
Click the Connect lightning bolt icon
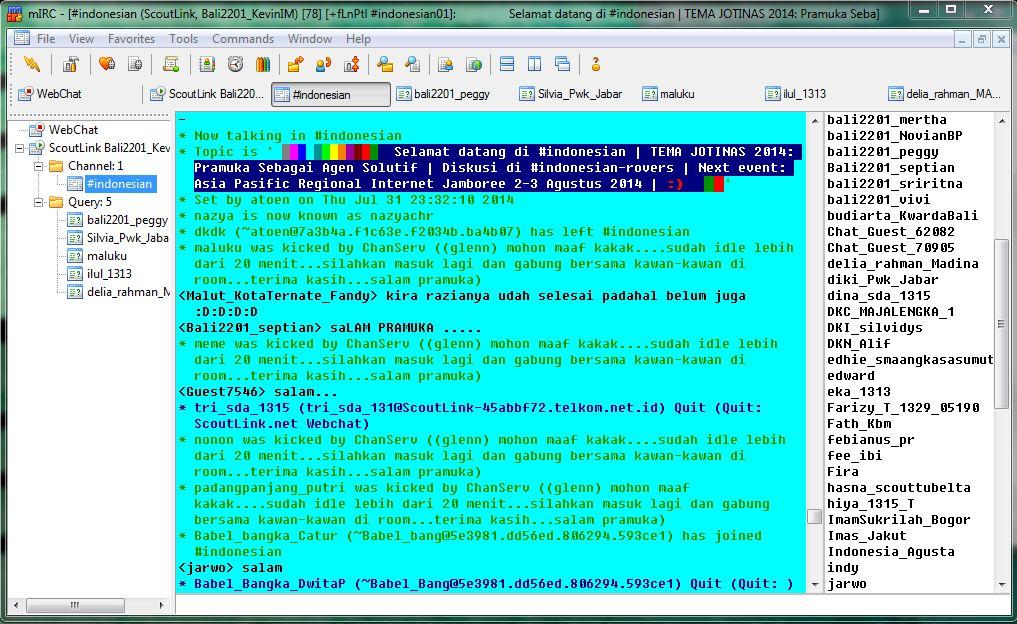[x=33, y=64]
